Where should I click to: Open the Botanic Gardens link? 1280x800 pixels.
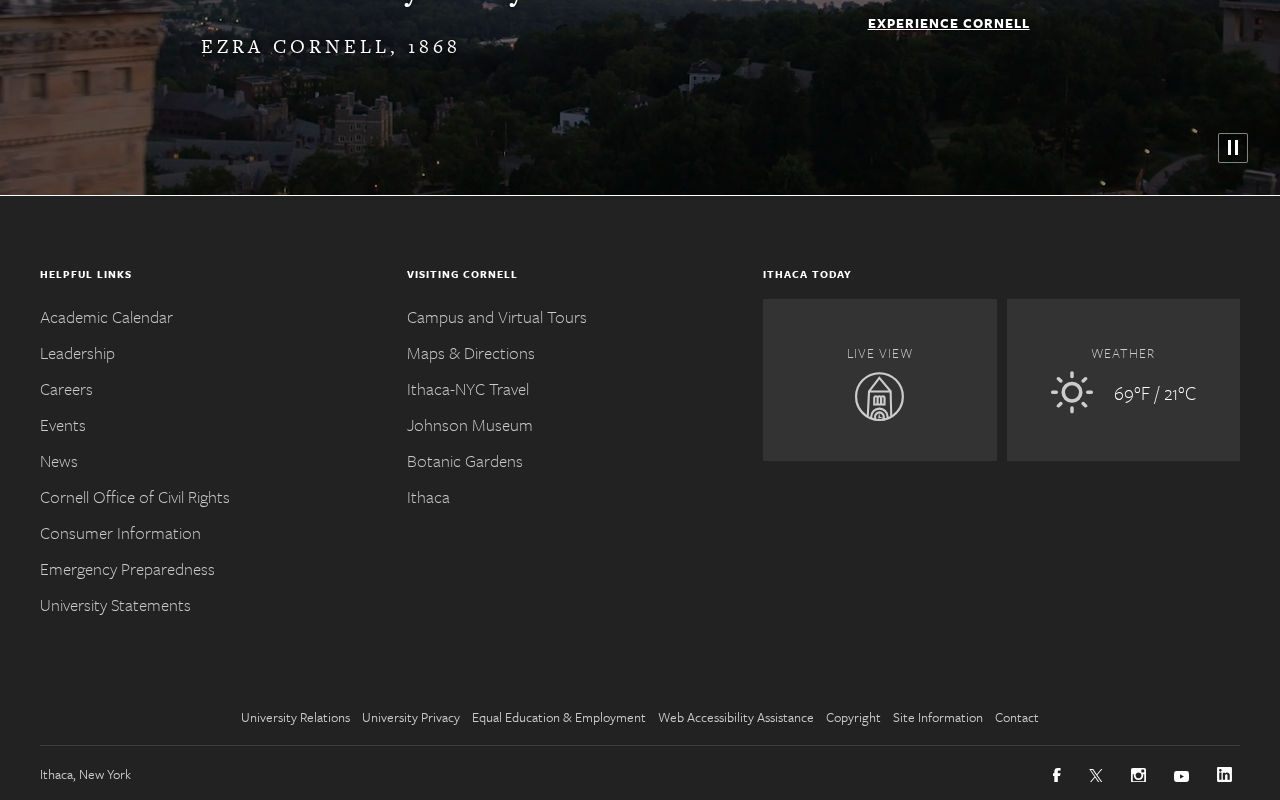coord(465,461)
